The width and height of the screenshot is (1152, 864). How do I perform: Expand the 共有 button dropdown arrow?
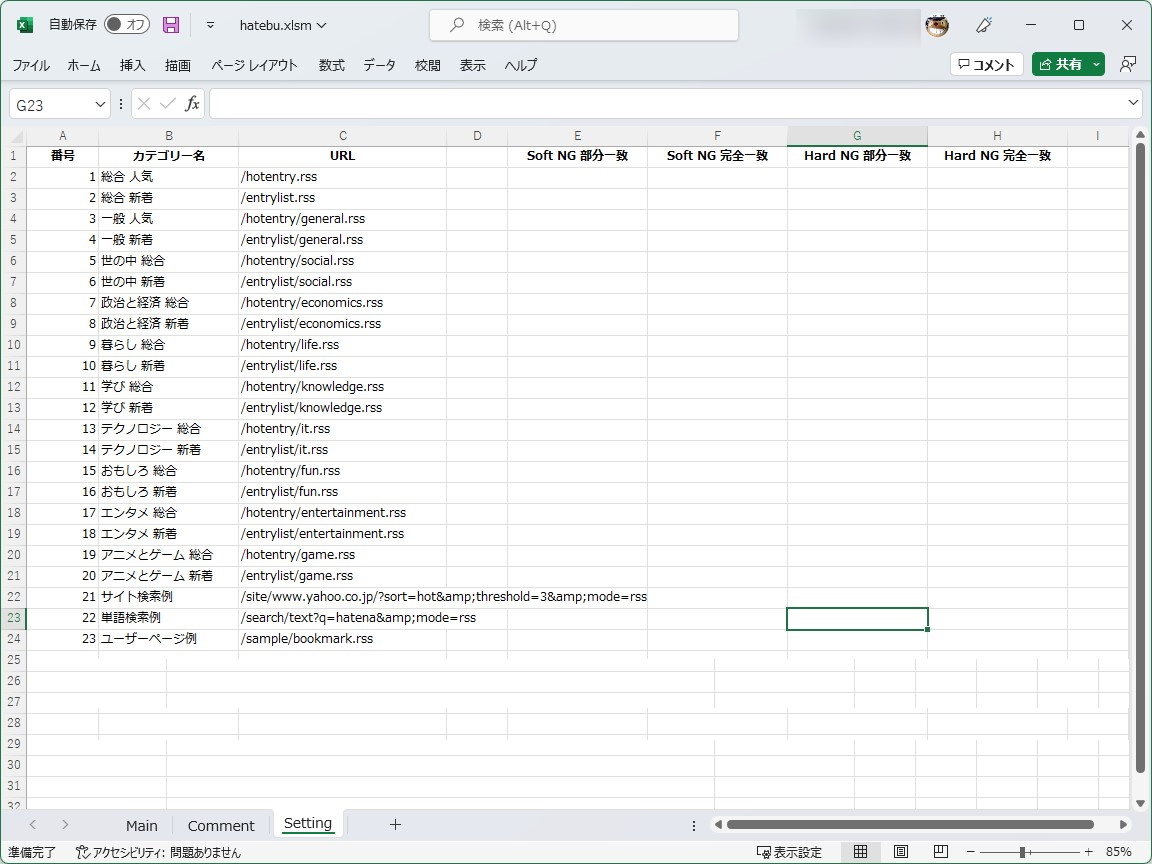1096,65
